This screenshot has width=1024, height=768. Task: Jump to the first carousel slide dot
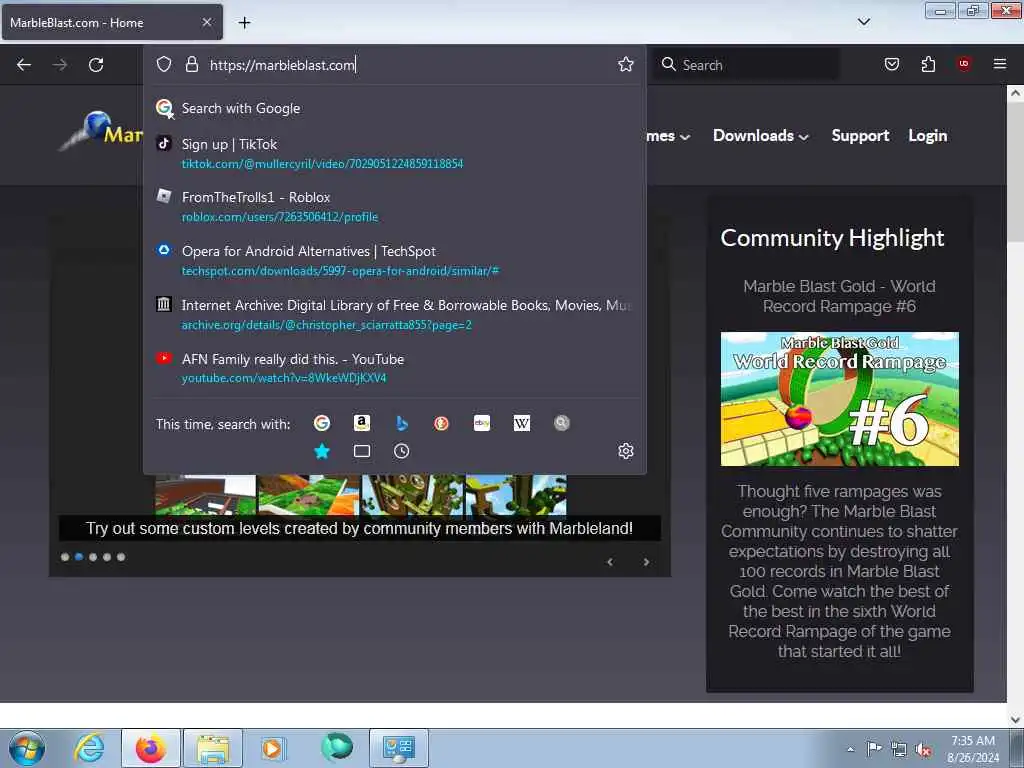tap(65, 557)
